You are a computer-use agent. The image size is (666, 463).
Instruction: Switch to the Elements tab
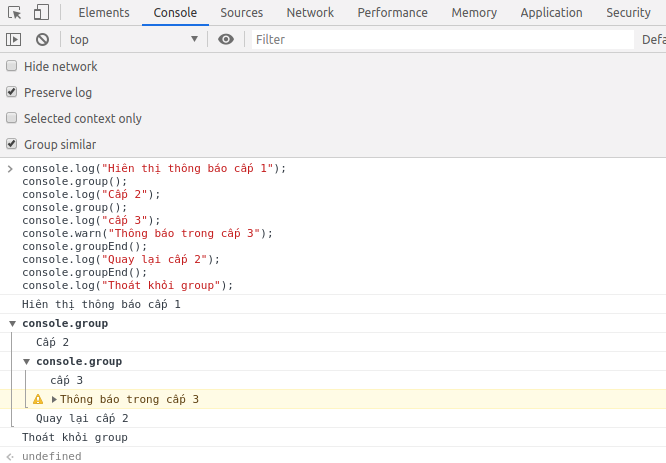pos(104,13)
